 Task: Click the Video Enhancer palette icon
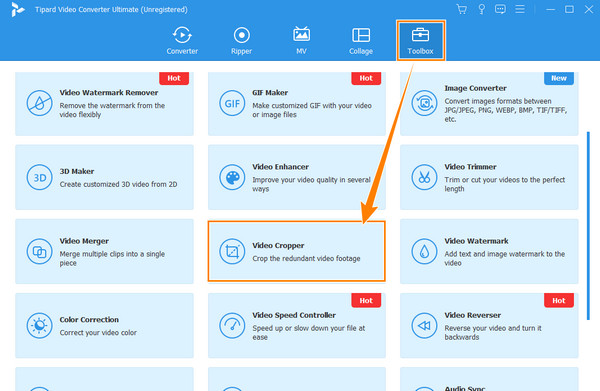tap(232, 178)
